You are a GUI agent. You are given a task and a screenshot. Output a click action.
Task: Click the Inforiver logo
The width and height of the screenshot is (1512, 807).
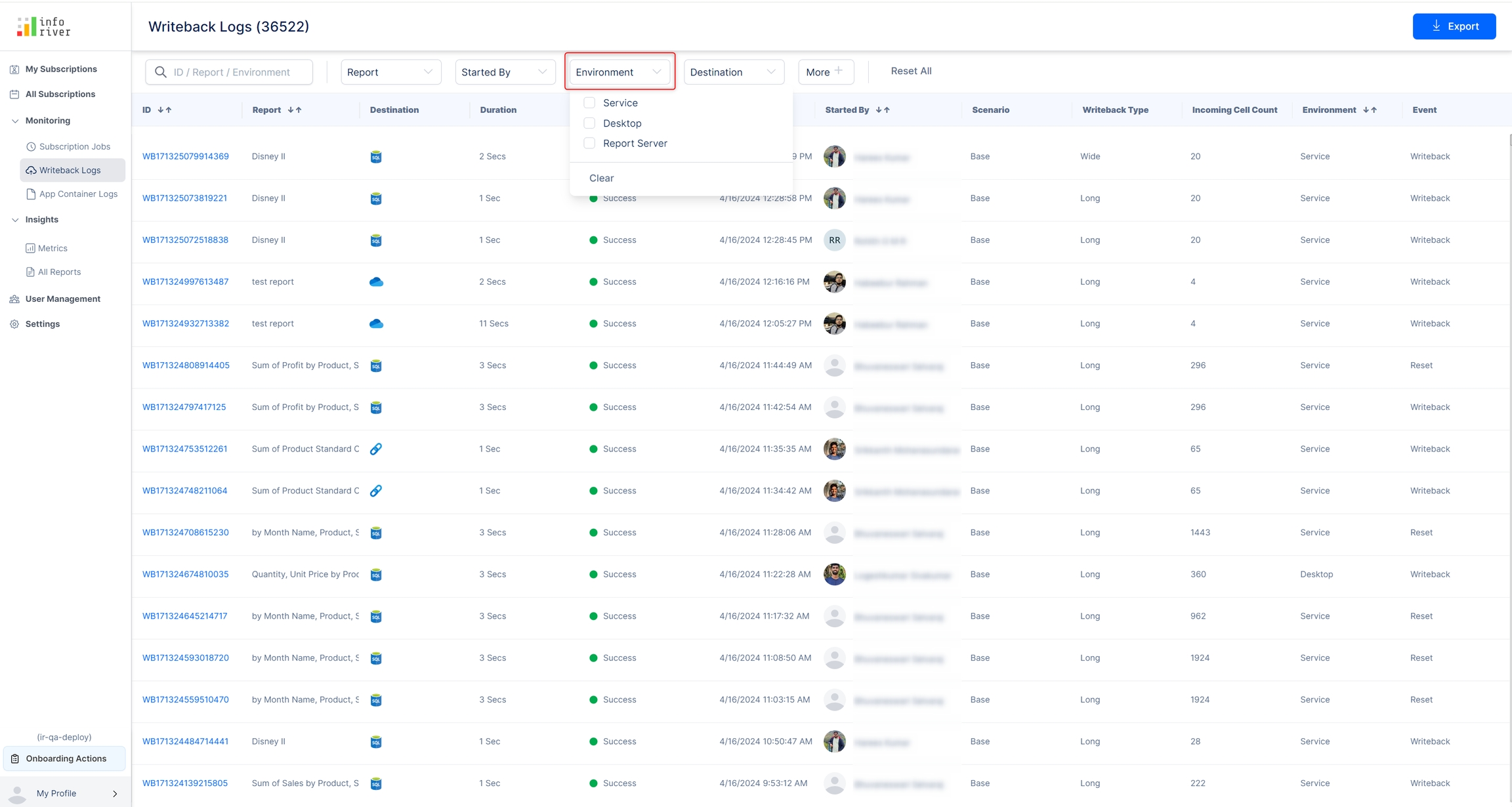44,27
